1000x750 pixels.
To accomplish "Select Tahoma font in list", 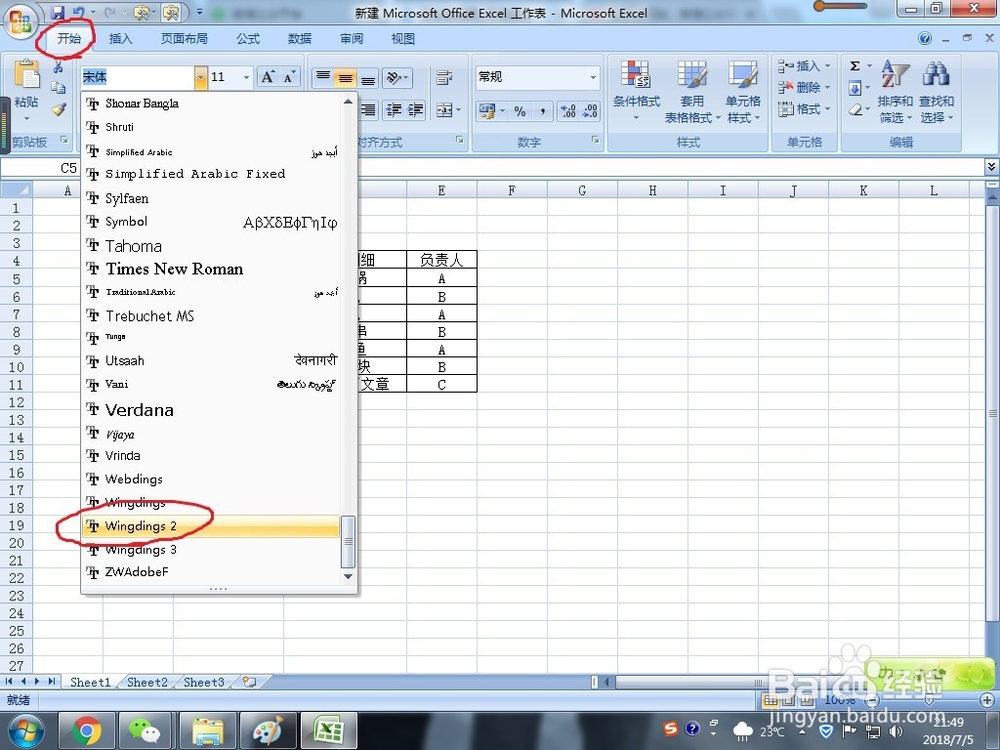I will [x=211, y=246].
